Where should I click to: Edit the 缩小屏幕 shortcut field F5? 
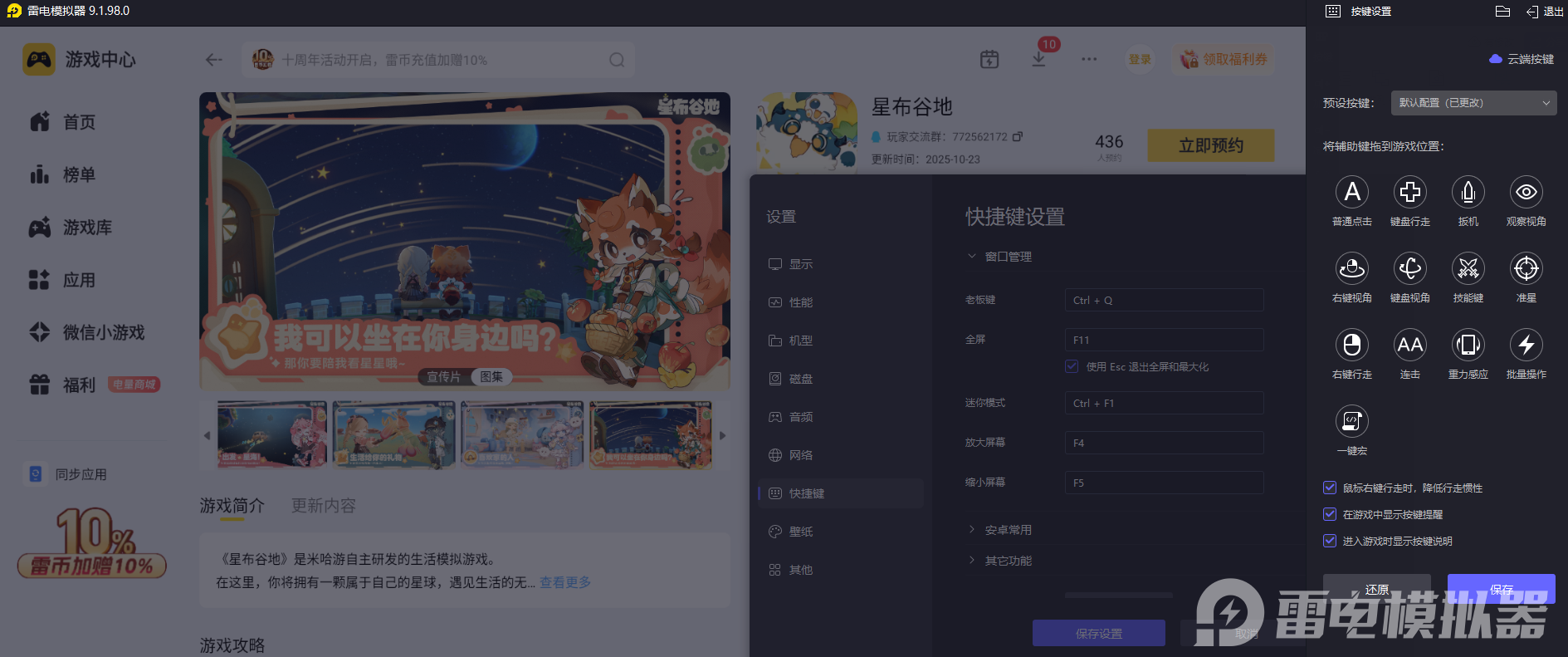click(x=1165, y=483)
